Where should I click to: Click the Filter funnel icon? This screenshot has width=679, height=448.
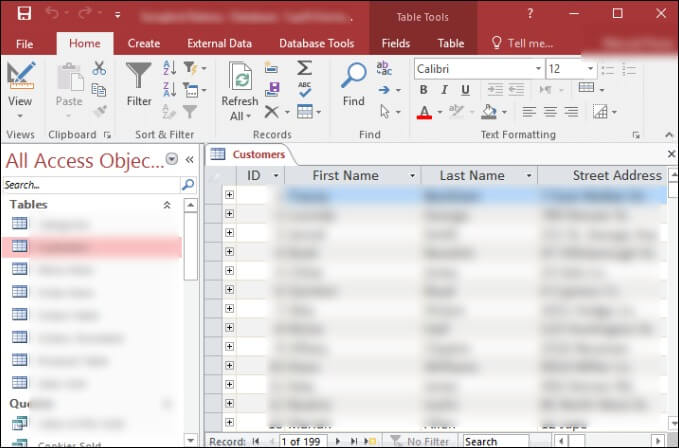tap(139, 78)
